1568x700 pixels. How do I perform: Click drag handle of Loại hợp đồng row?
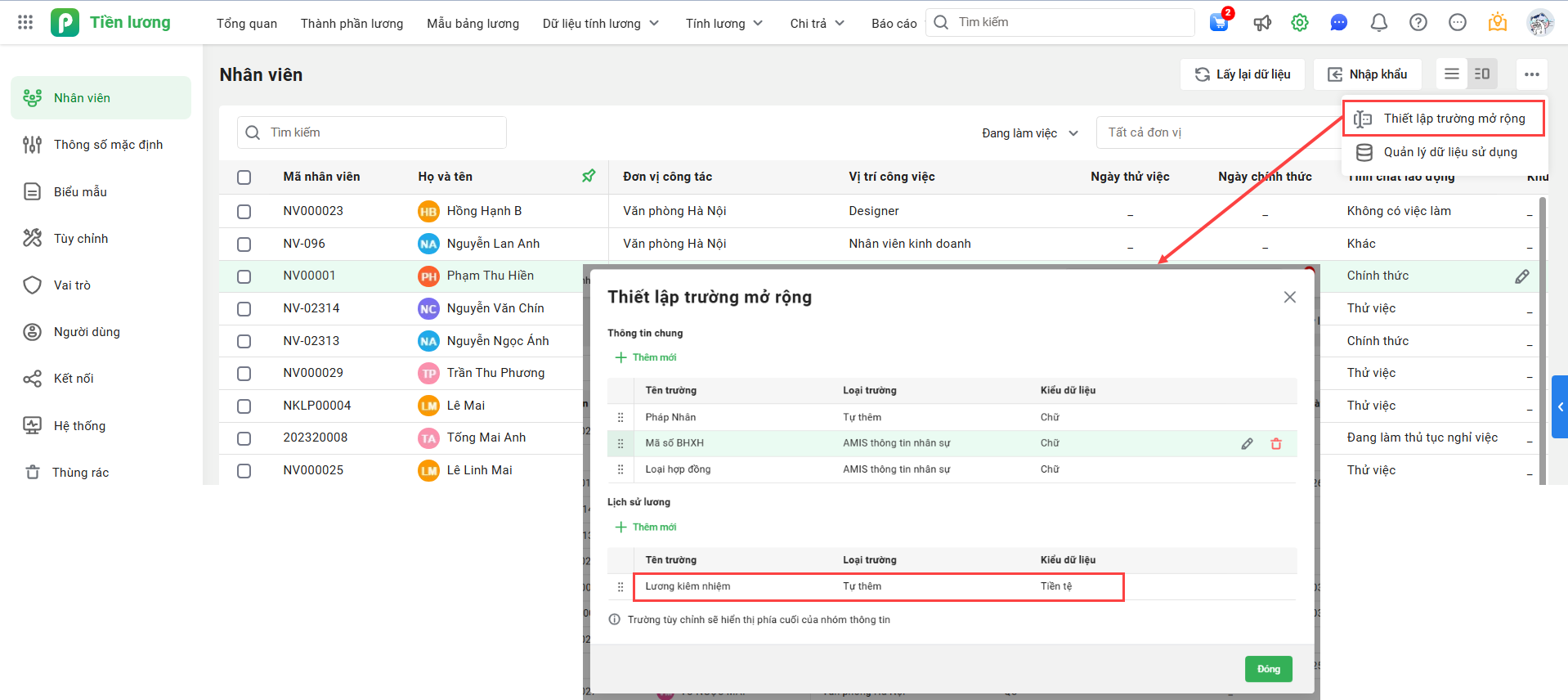(x=620, y=469)
